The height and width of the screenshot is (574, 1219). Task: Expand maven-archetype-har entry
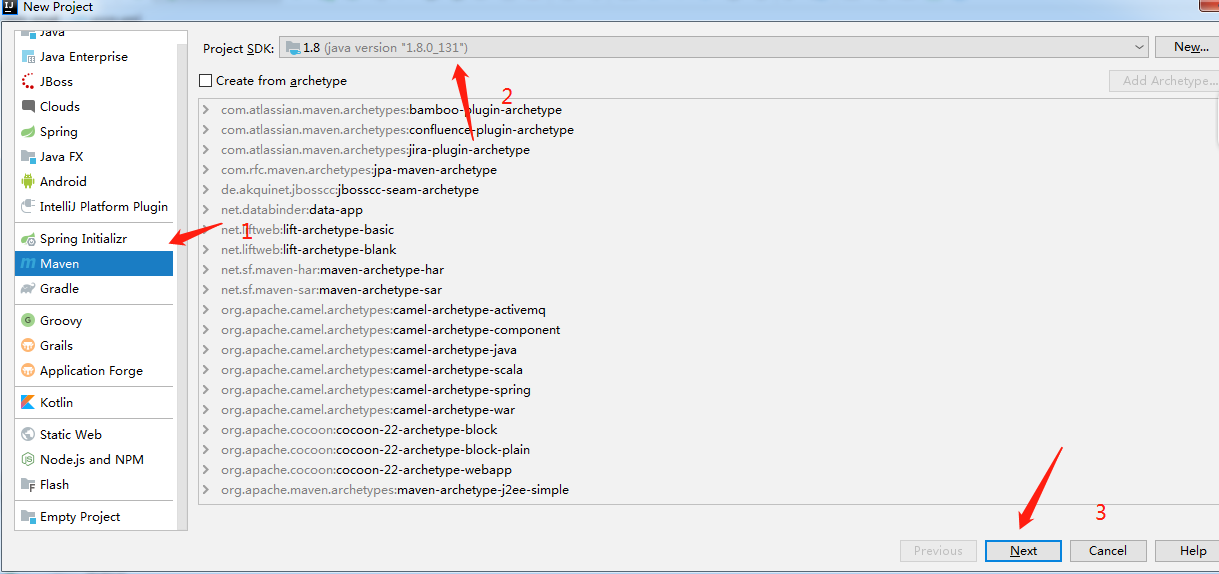pos(206,270)
